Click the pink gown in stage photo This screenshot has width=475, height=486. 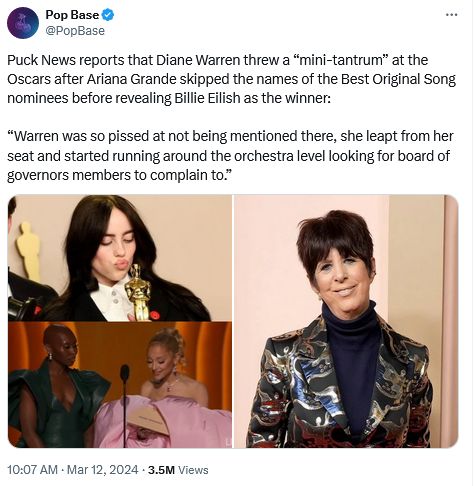[163, 422]
